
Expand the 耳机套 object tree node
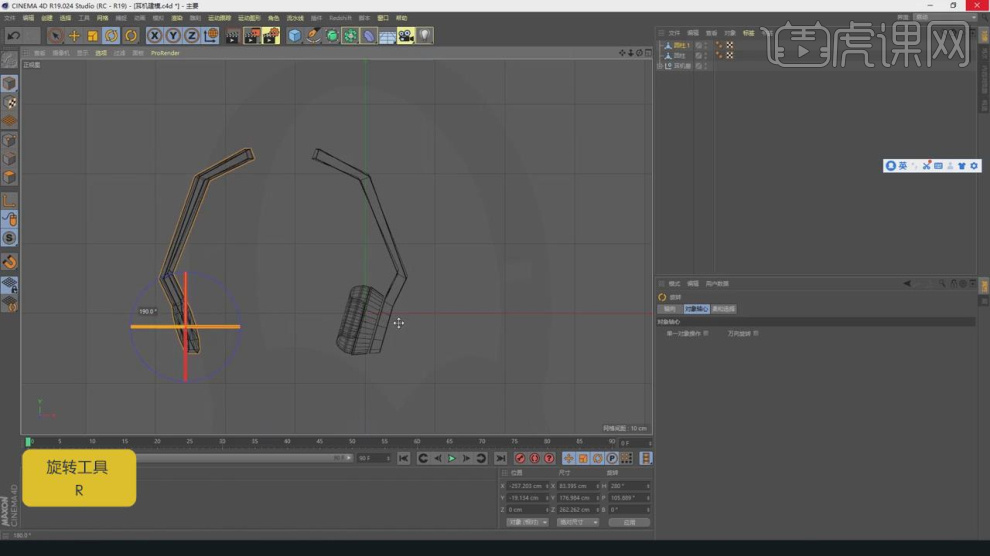point(660,66)
